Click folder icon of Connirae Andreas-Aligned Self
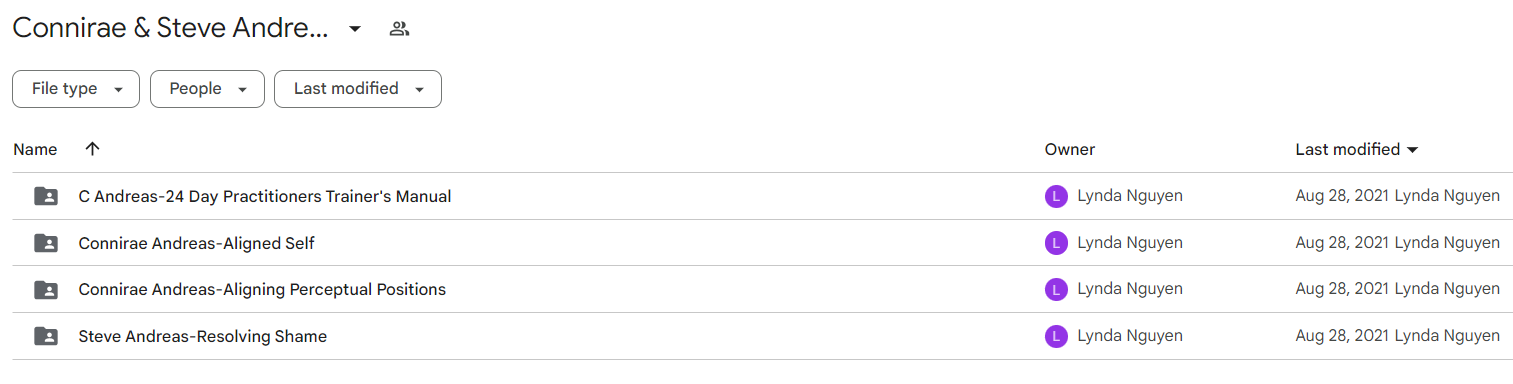 click(45, 243)
